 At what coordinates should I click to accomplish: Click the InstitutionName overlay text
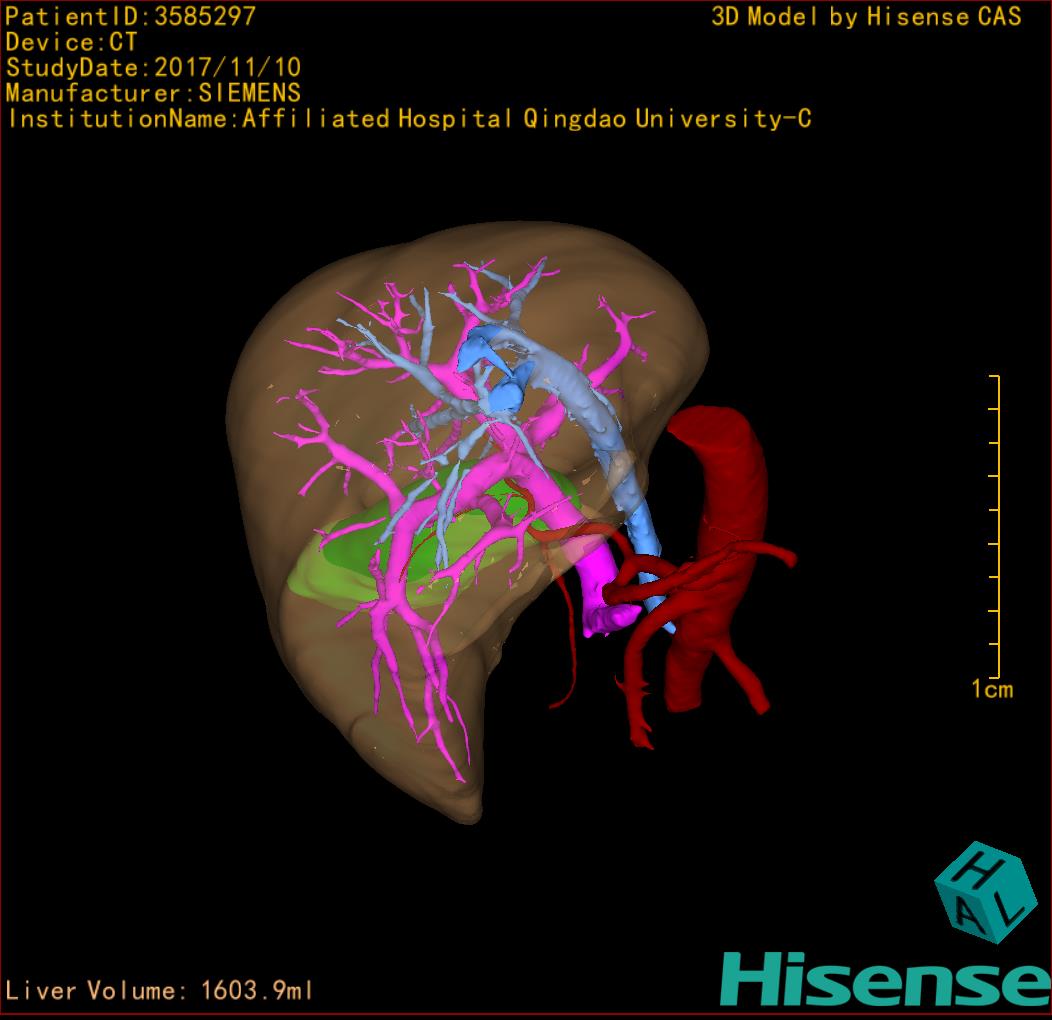pyautogui.click(x=408, y=119)
